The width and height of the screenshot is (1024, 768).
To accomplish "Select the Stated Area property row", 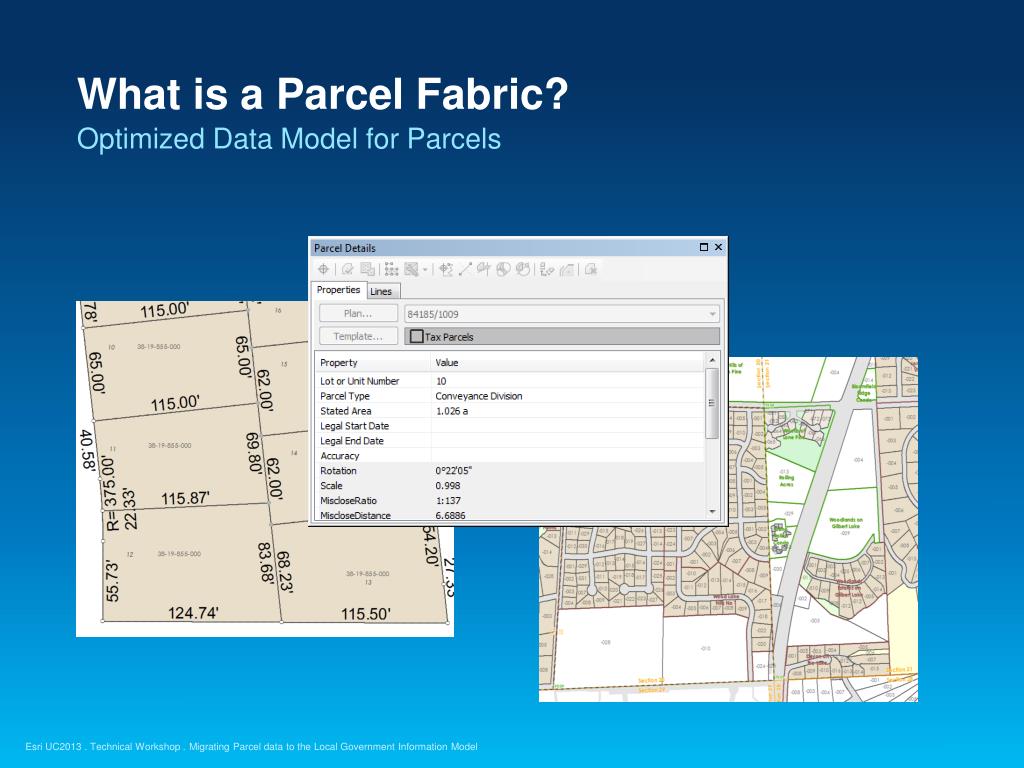I will [510, 411].
